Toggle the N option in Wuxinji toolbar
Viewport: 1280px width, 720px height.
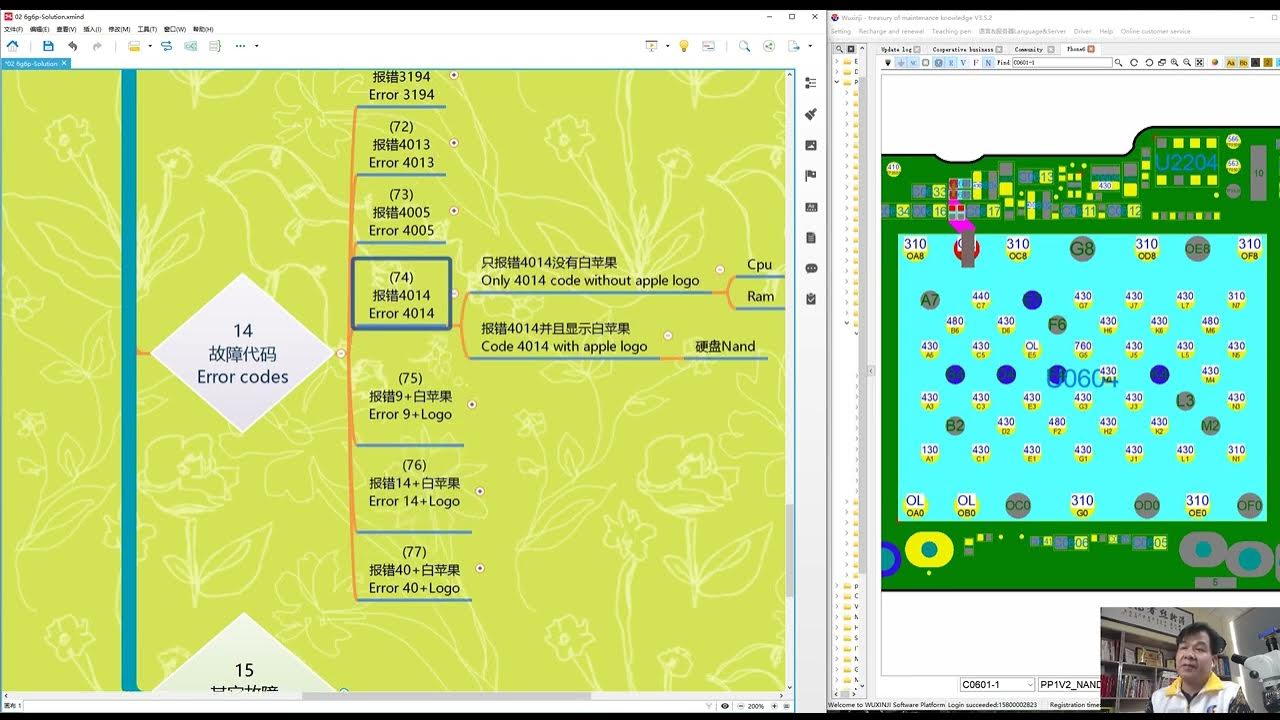988,62
